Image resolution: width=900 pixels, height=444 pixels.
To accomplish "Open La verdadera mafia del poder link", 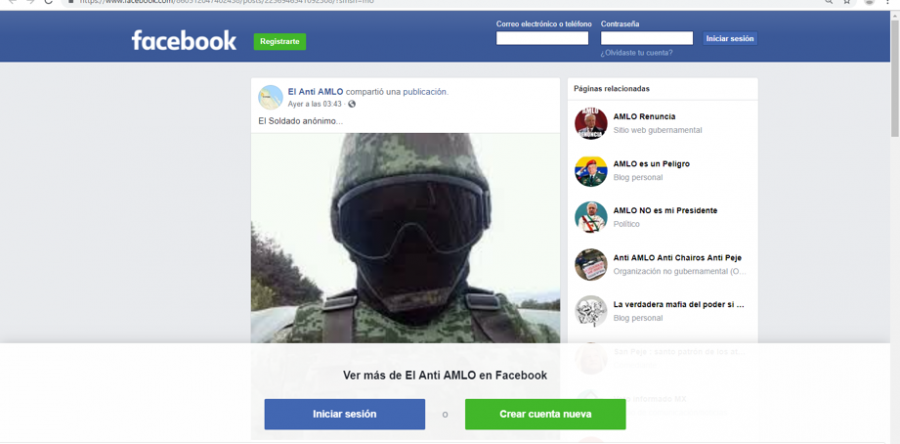I will (x=678, y=305).
